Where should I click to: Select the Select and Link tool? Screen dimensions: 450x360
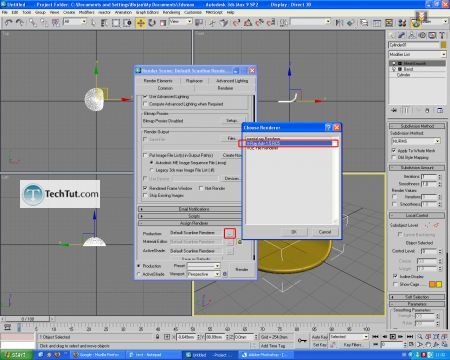tap(32, 23)
